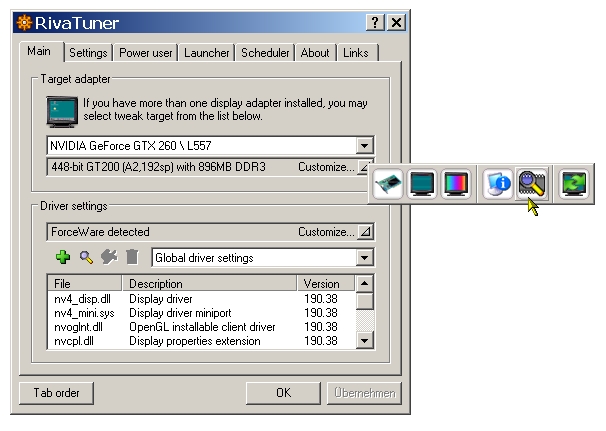Open the Launcher tab
This screenshot has width=606, height=431.
(x=206, y=53)
